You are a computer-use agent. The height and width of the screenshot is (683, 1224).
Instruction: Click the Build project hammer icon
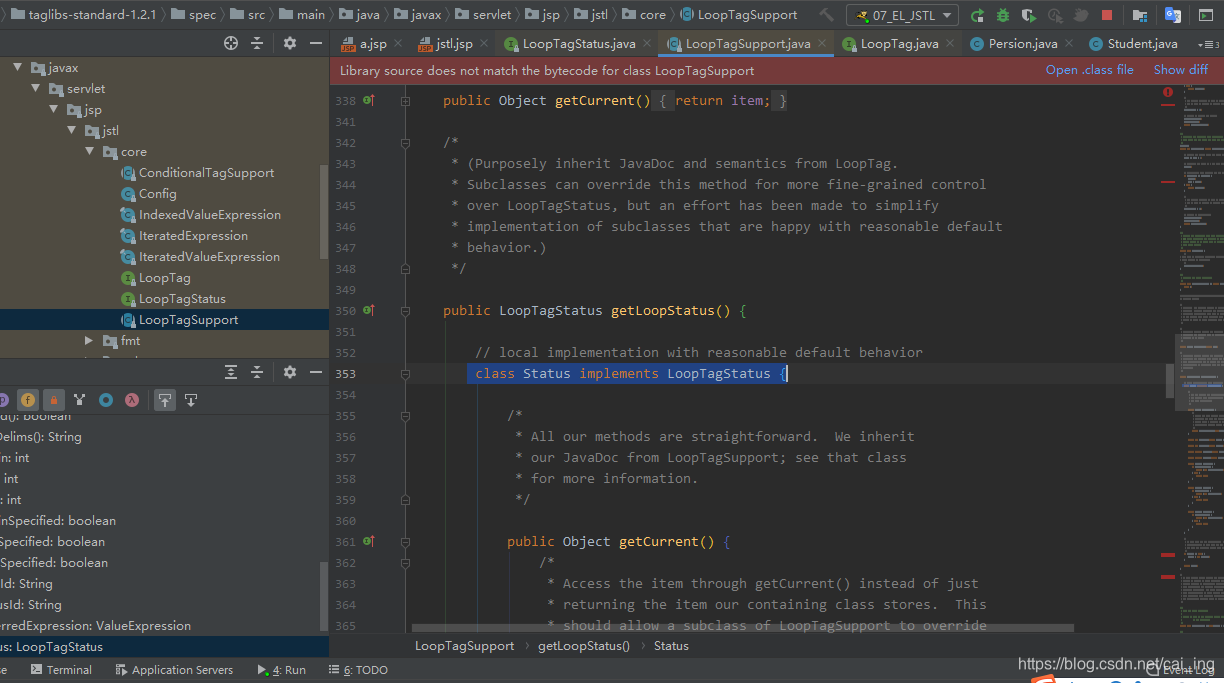(x=826, y=15)
